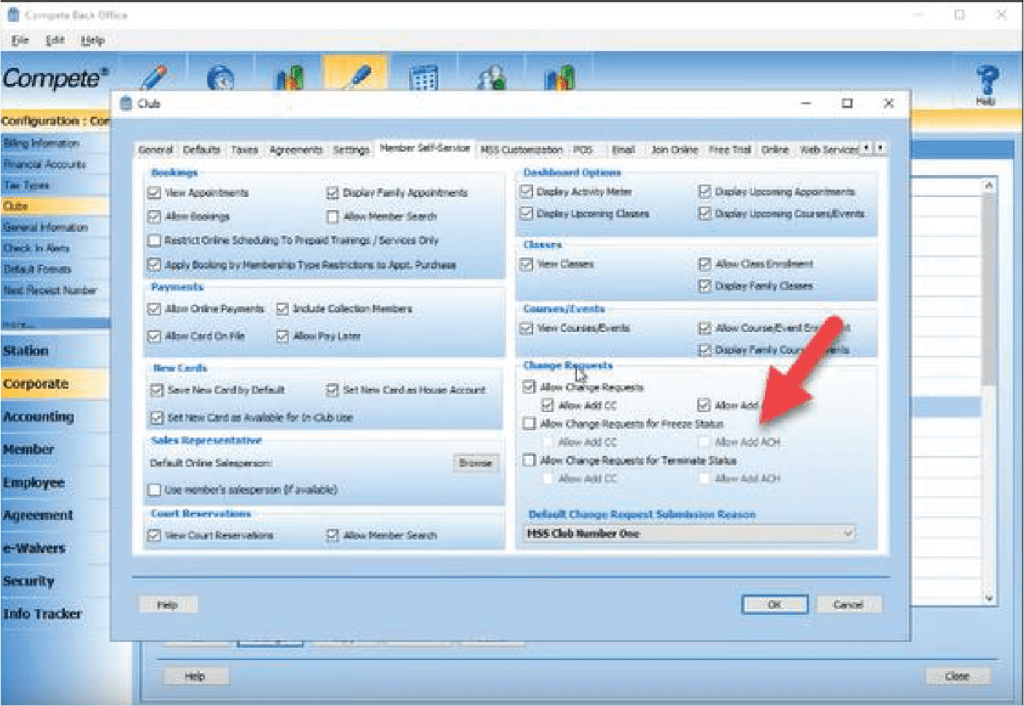1024x706 pixels.
Task: Toggle Display Activity Meter checkbox
Action: [x=526, y=191]
